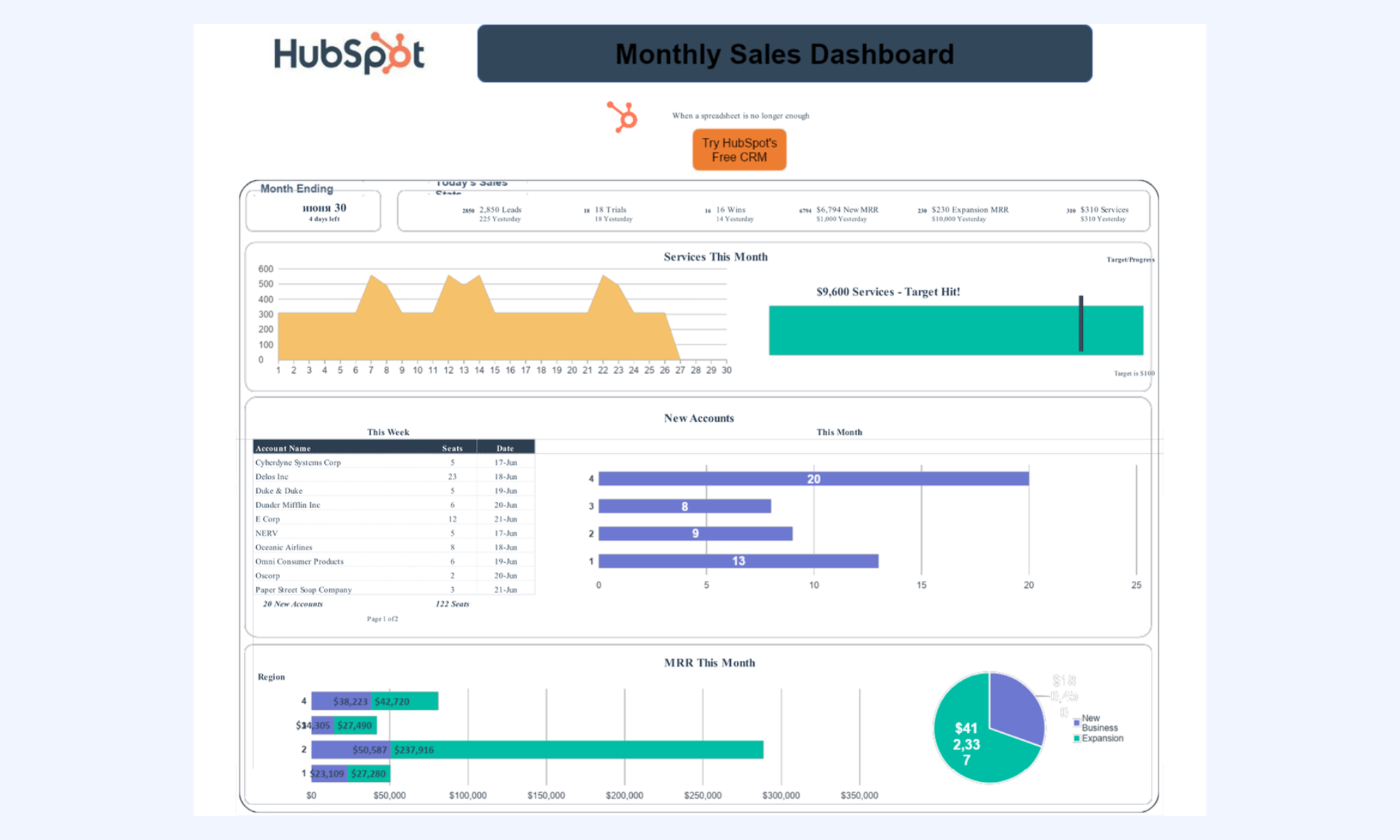Click the 20 New Accounts total
Image resolution: width=1400 pixels, height=840 pixels.
pos(293,604)
